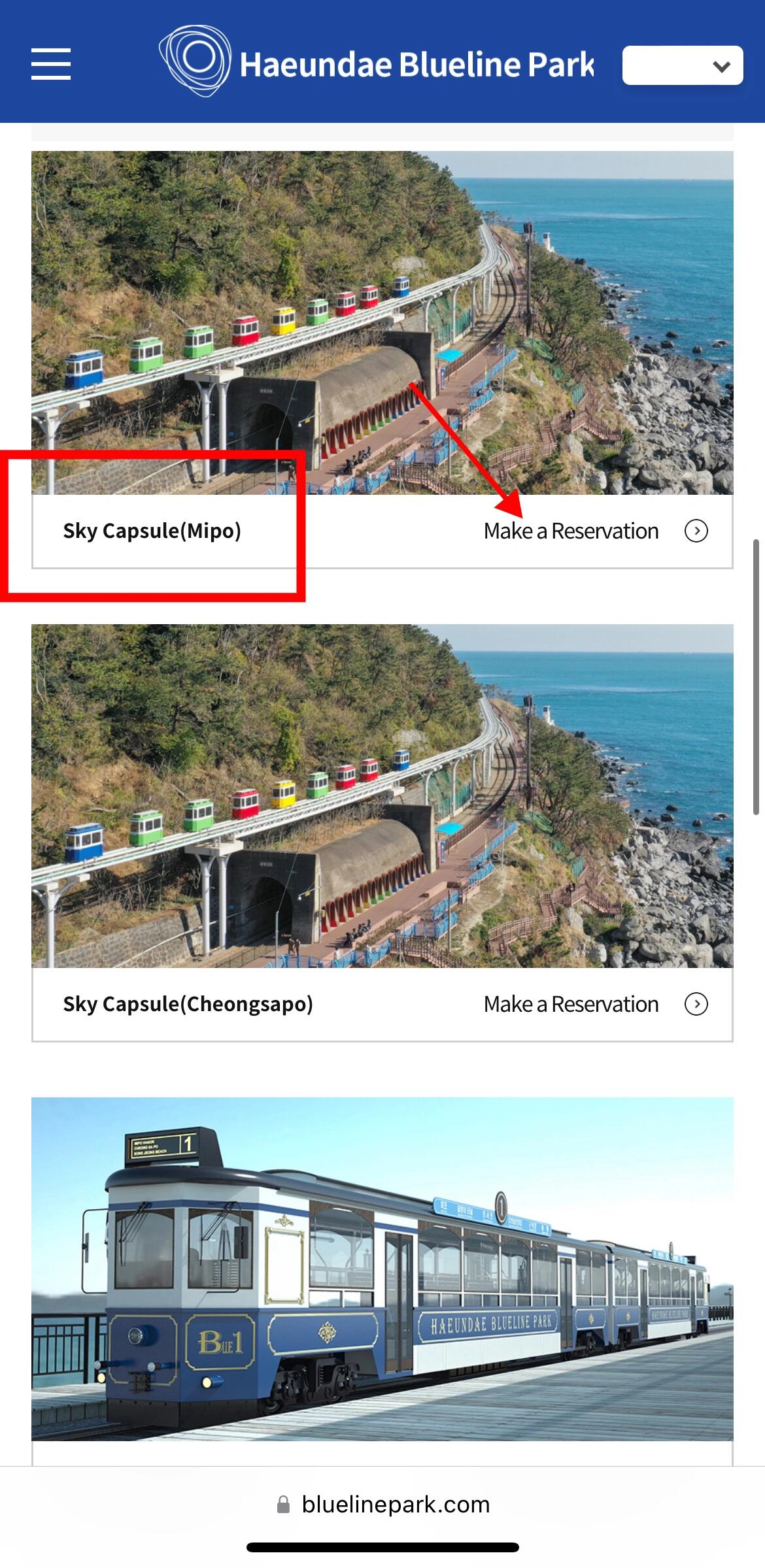Open the Blueline Park beach train image
The image size is (765, 1568).
click(382, 1269)
